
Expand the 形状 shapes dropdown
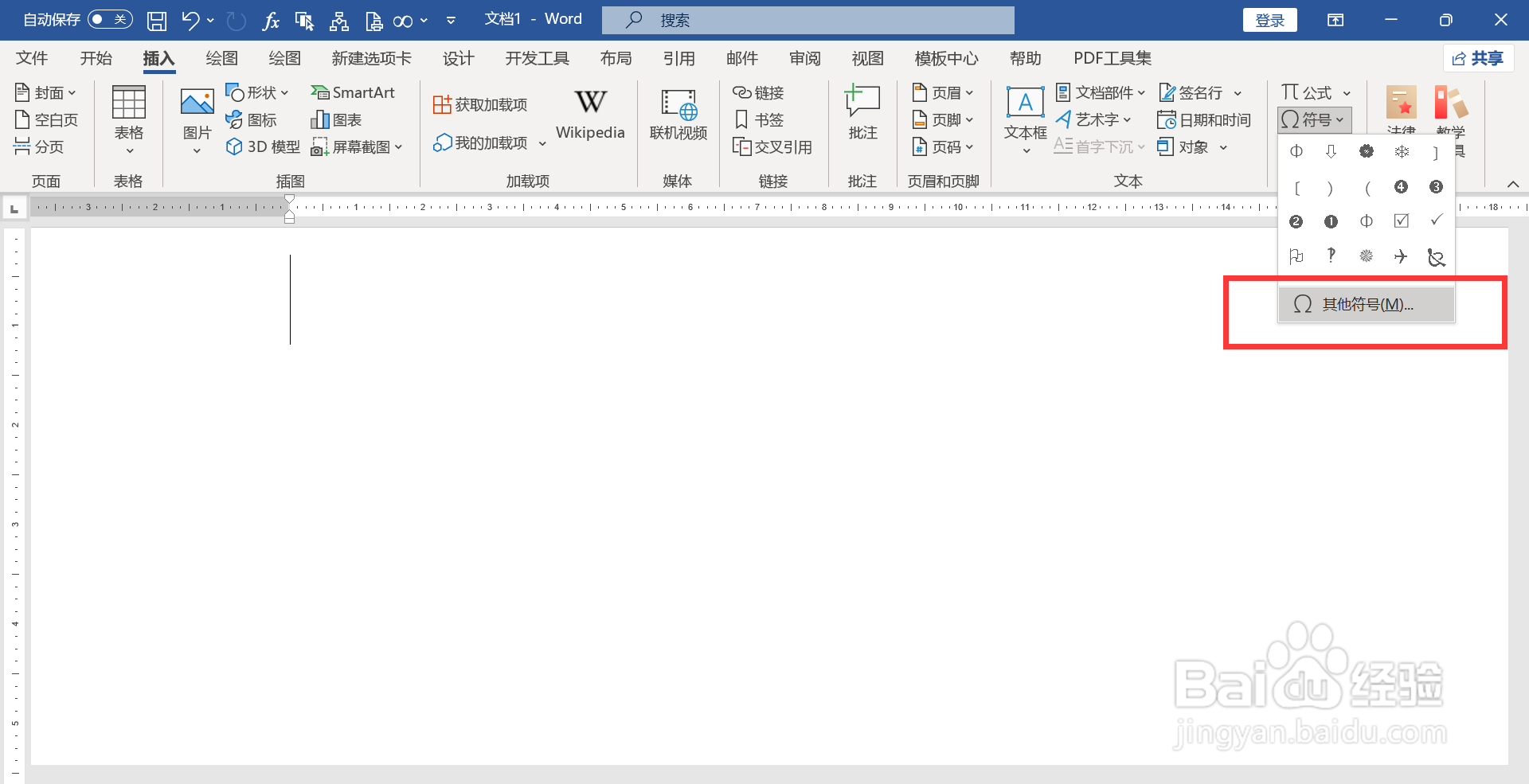tap(256, 92)
